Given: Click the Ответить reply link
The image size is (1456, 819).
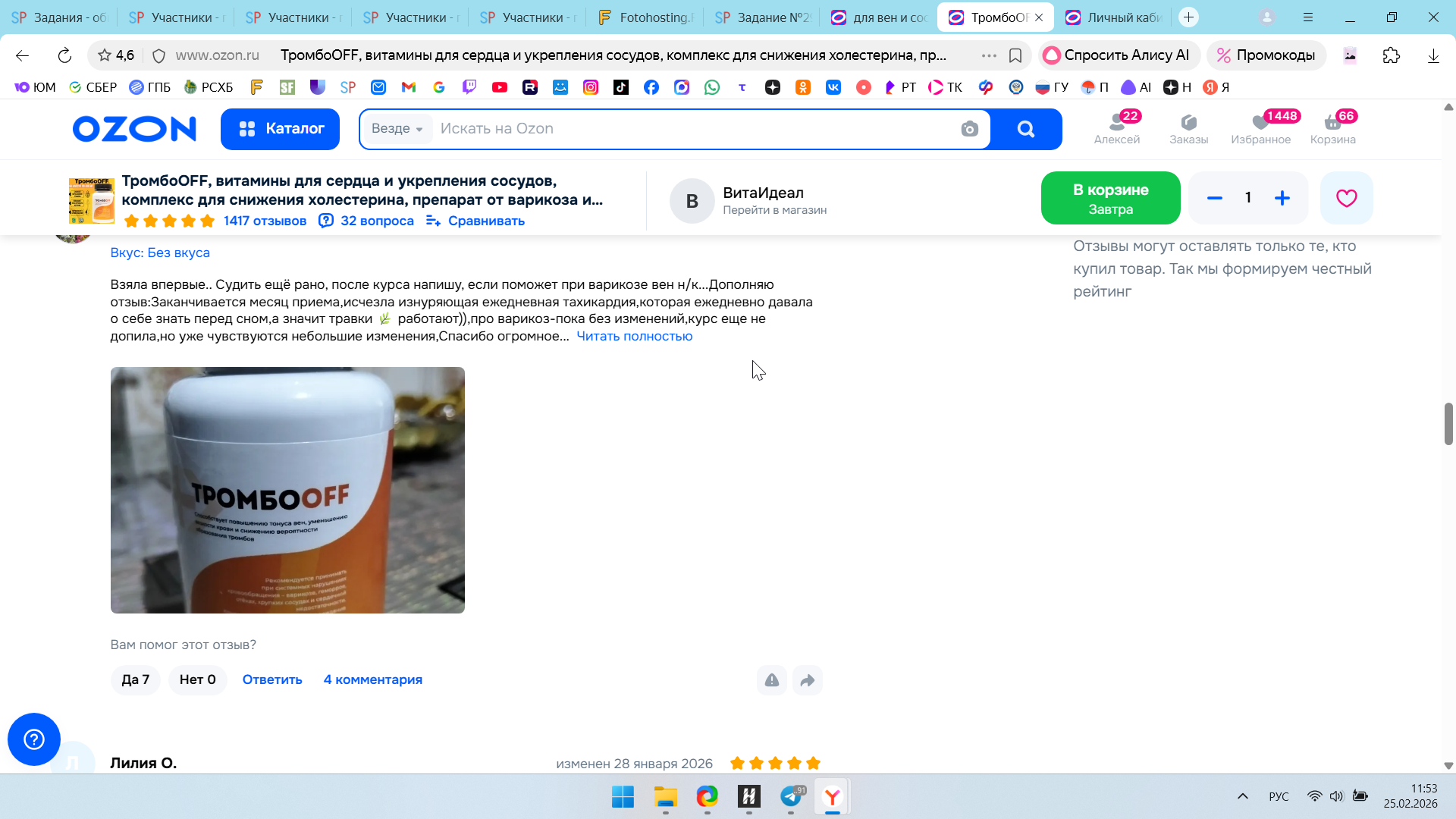Looking at the screenshot, I should 272,680.
